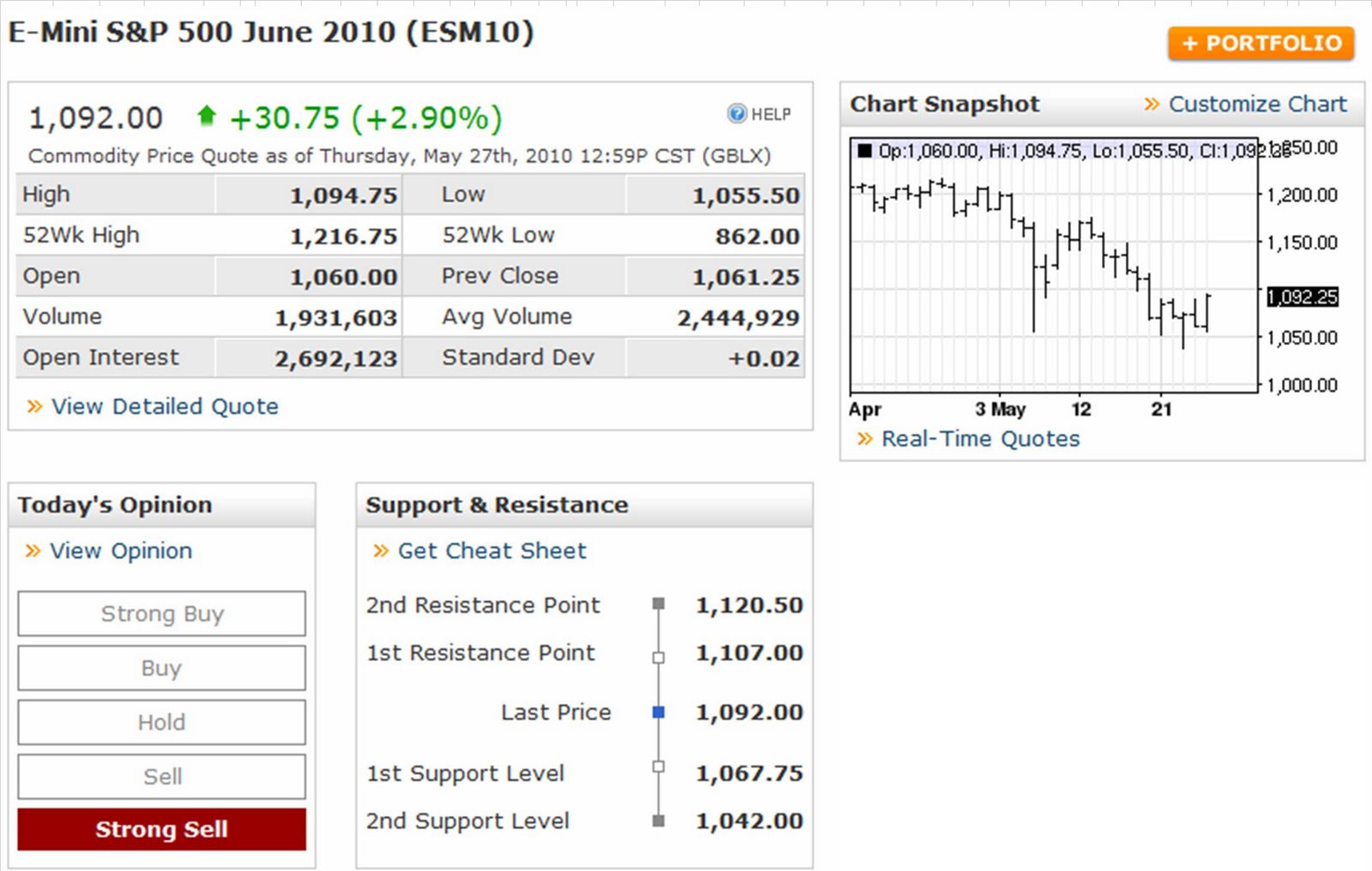The image size is (1372, 871).
Task: Click the Apr date label on chart
Action: coord(865,410)
